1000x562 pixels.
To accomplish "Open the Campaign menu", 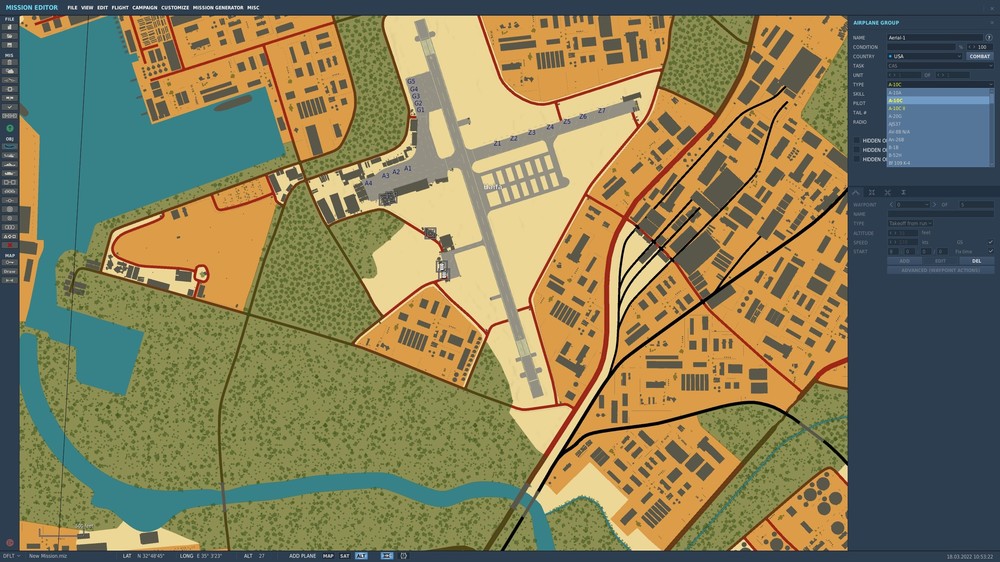I will tap(145, 8).
